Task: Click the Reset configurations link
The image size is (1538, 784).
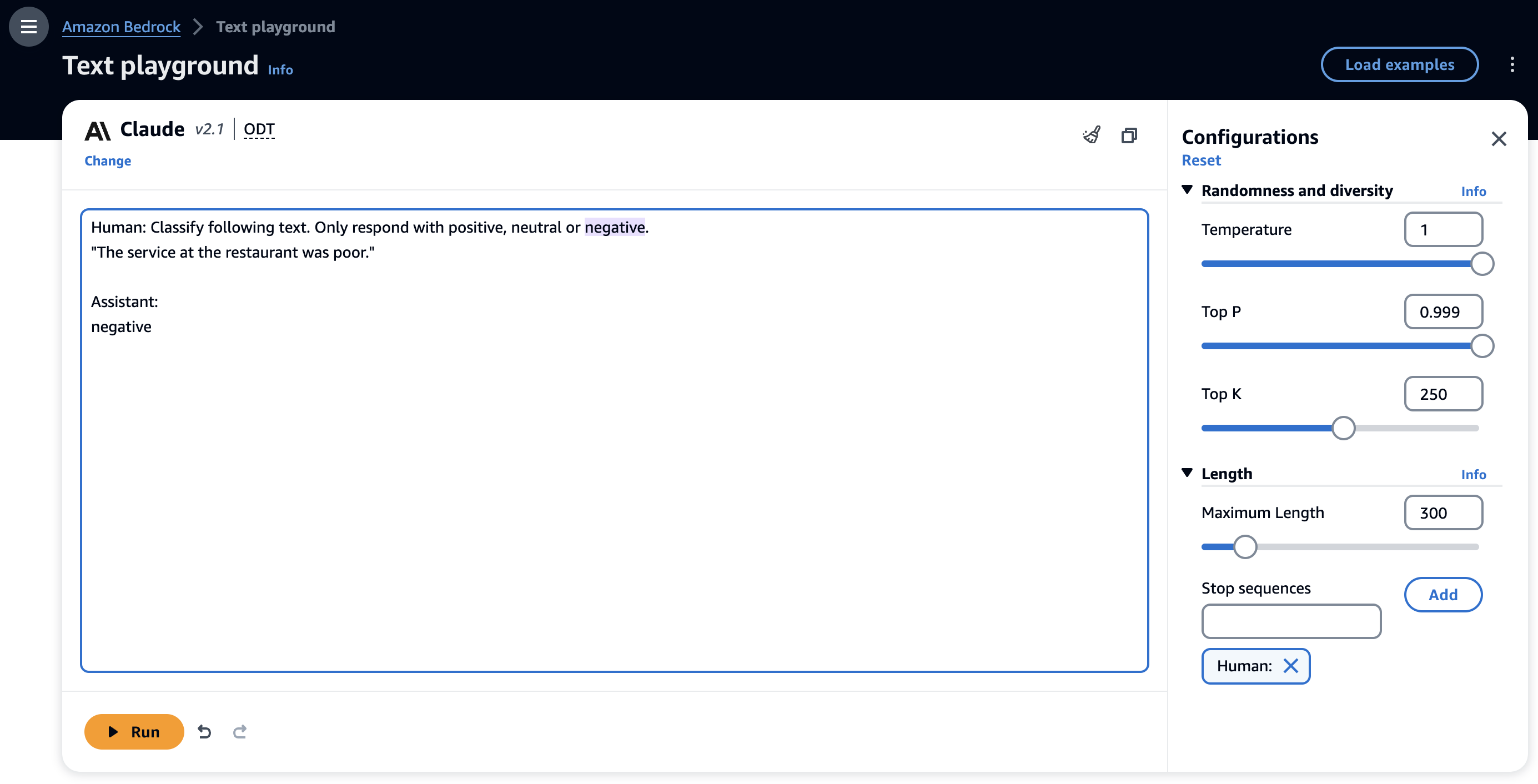Action: pos(1201,159)
